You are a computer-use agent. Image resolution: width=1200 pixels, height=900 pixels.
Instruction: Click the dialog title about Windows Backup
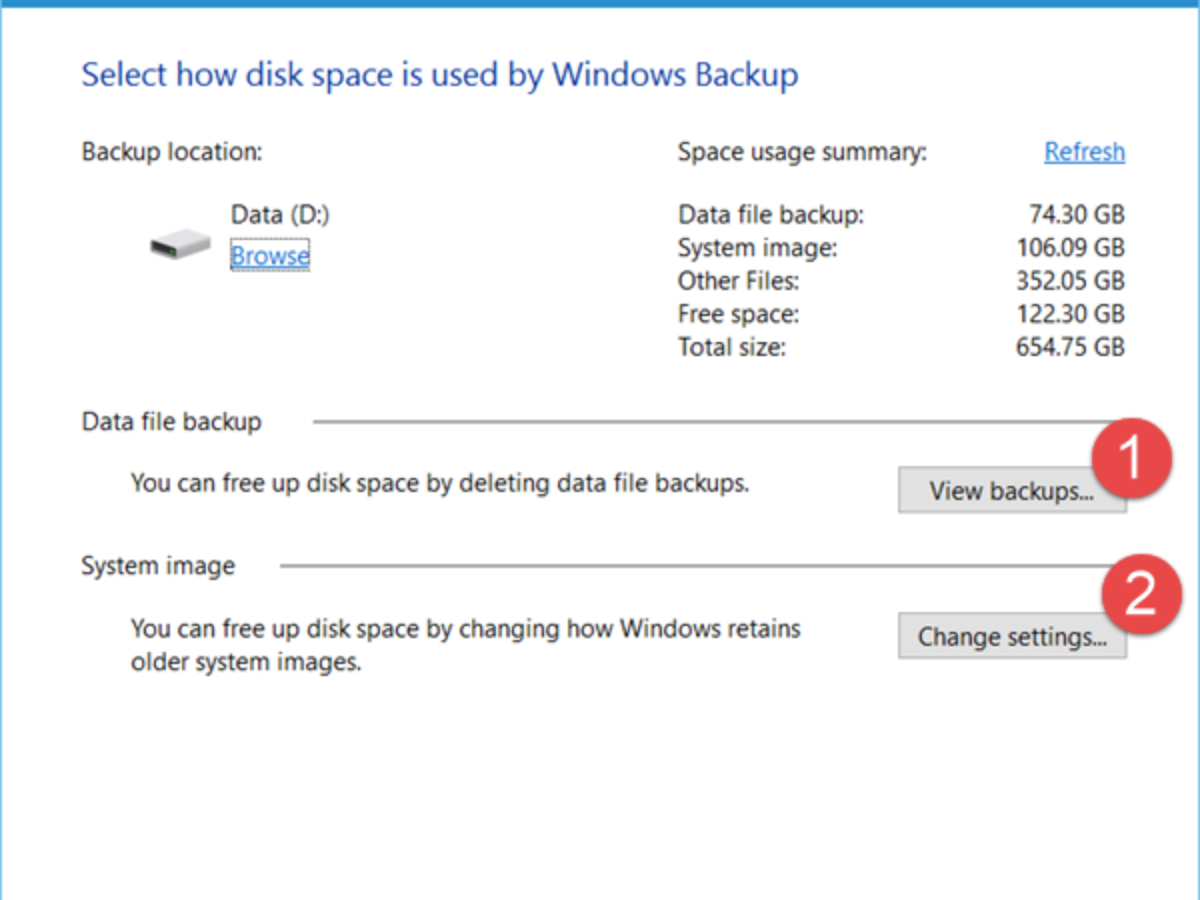(440, 75)
